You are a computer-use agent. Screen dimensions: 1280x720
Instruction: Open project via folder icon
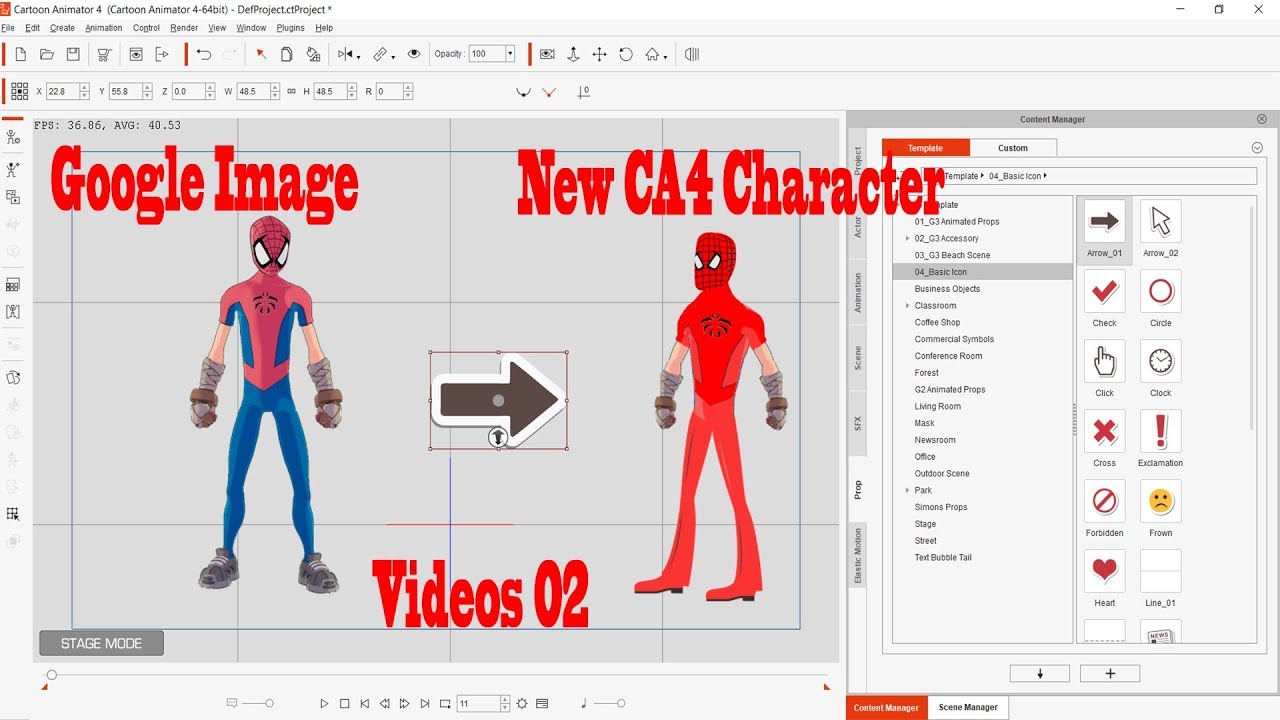pos(46,54)
